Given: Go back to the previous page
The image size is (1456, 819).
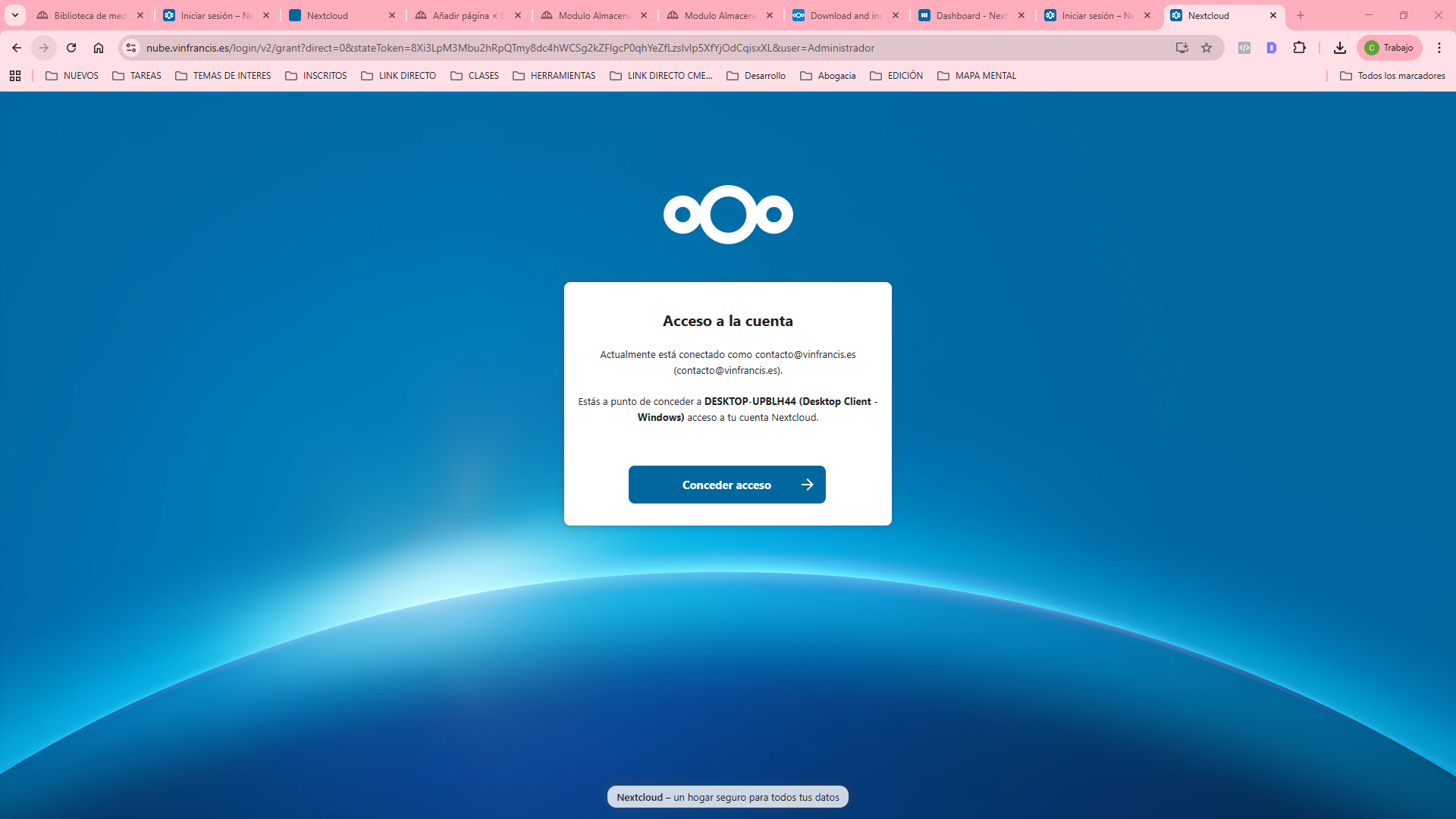Looking at the screenshot, I should point(17,48).
